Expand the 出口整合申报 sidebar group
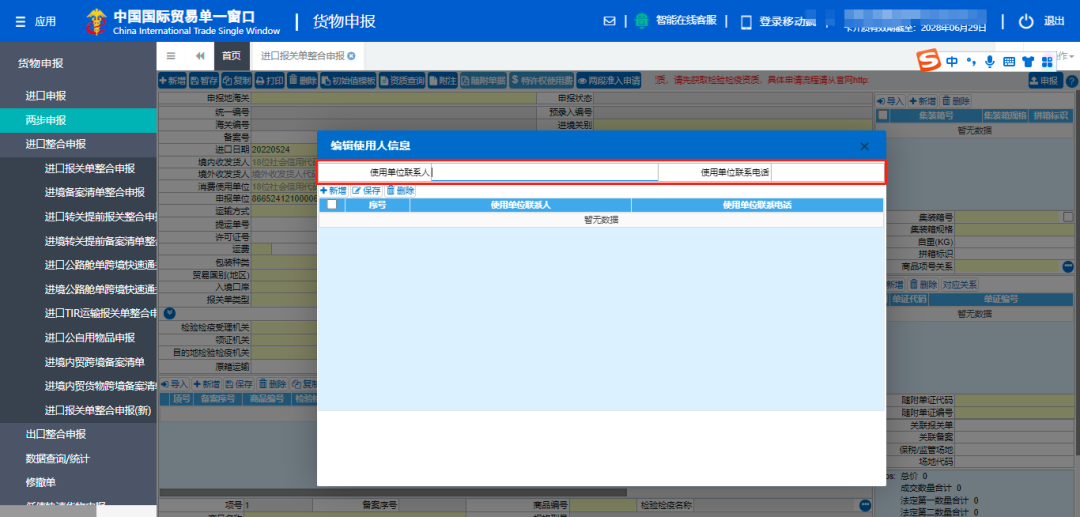The width and height of the screenshot is (1080, 517). (x=56, y=434)
